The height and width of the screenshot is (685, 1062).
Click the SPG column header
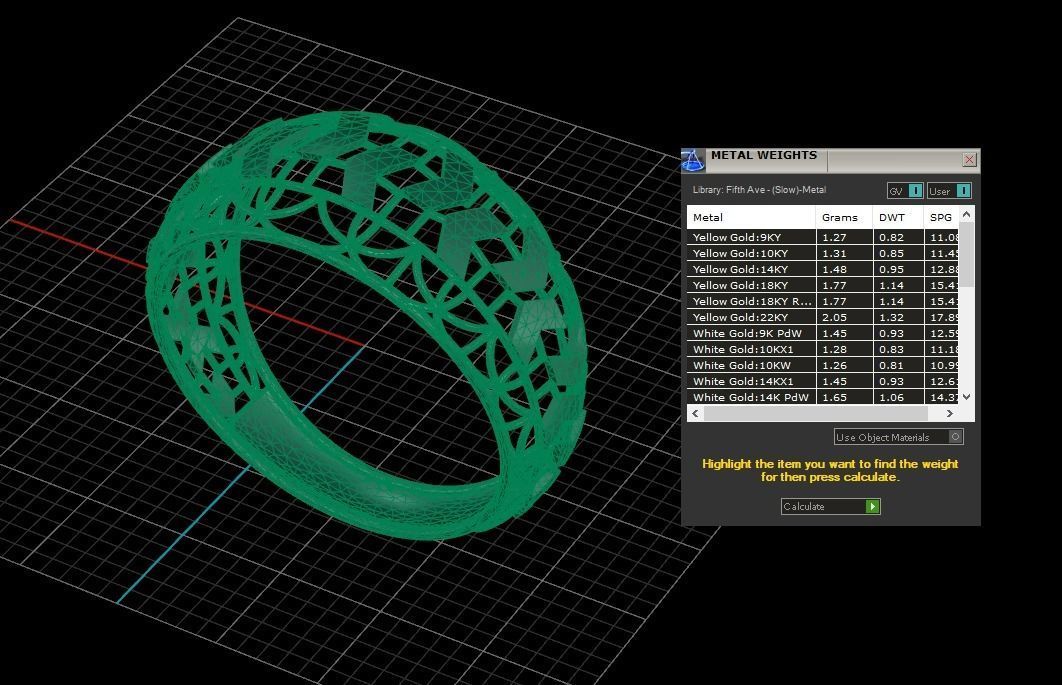941,217
